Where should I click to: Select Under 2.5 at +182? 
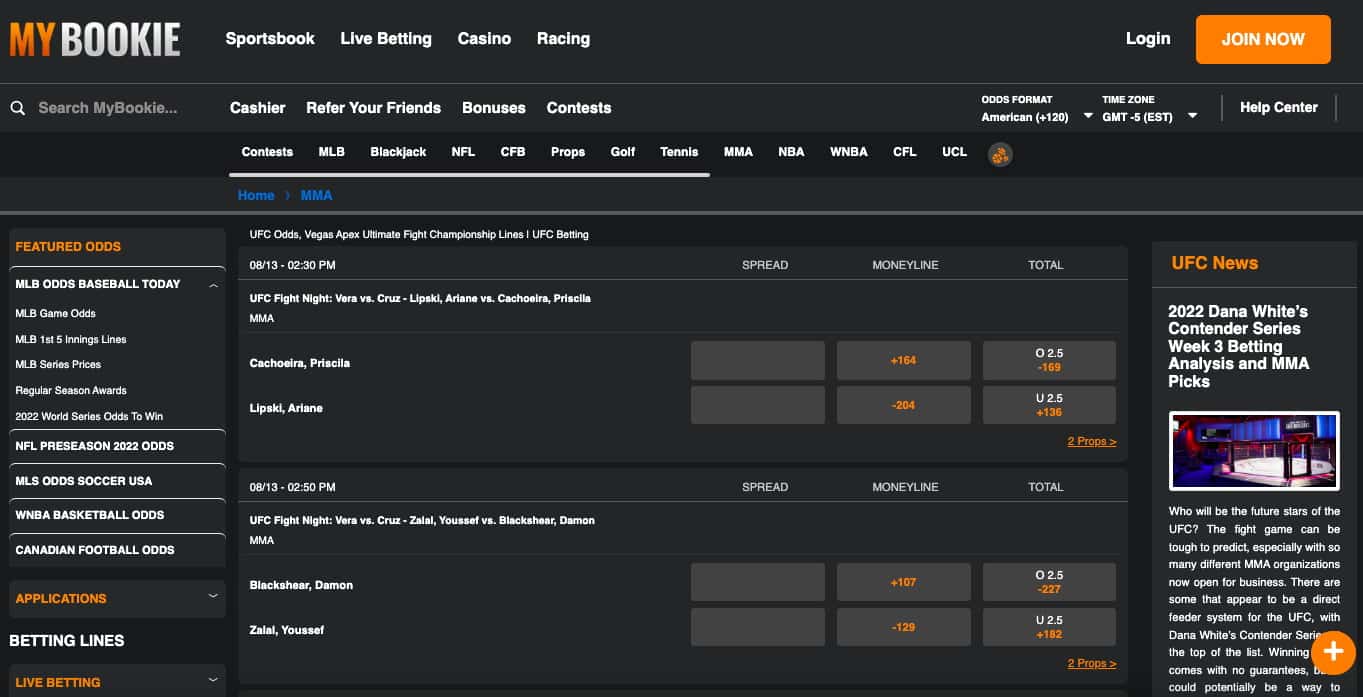coord(1049,627)
